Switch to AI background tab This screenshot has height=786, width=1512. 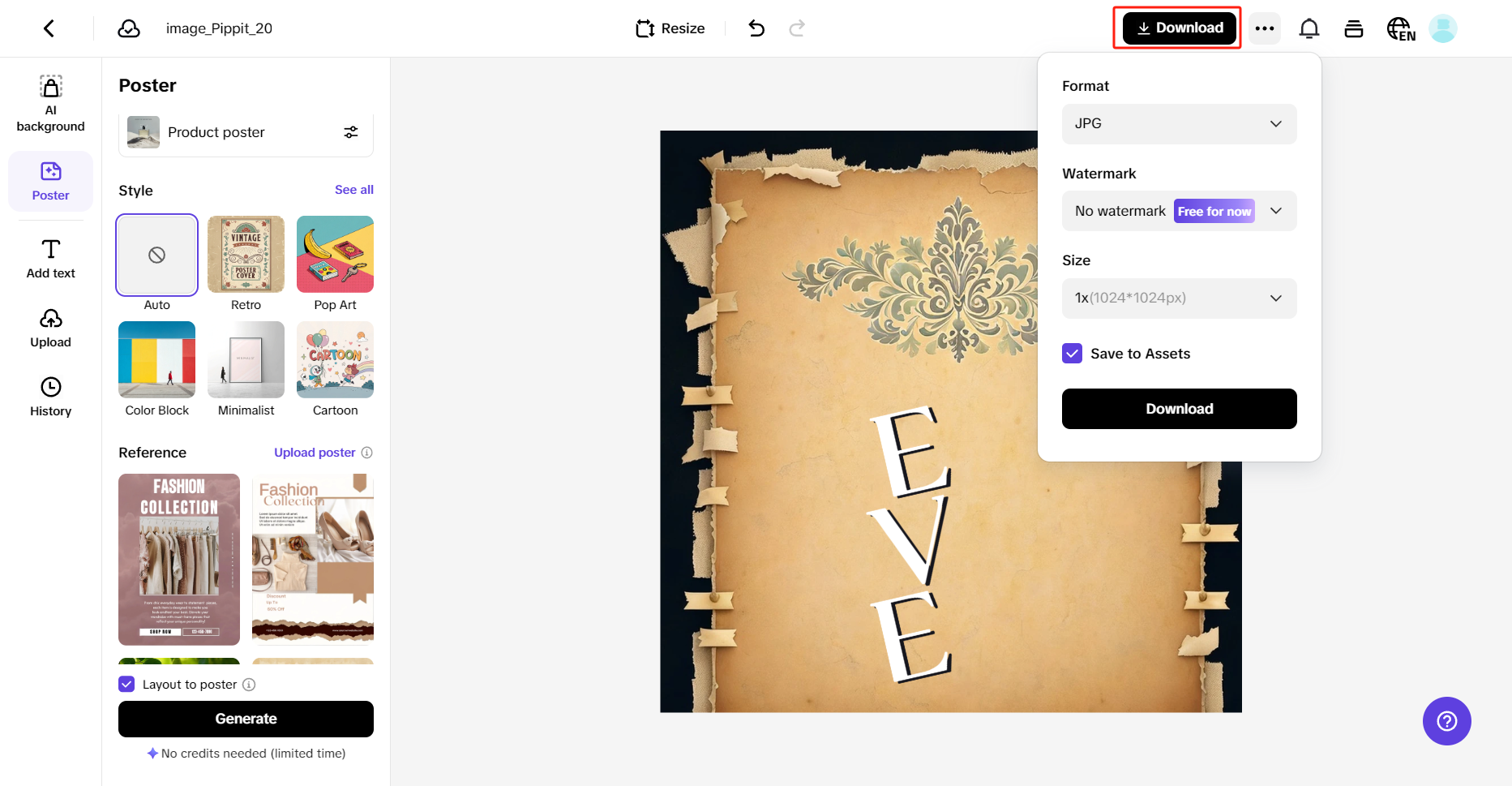51,104
